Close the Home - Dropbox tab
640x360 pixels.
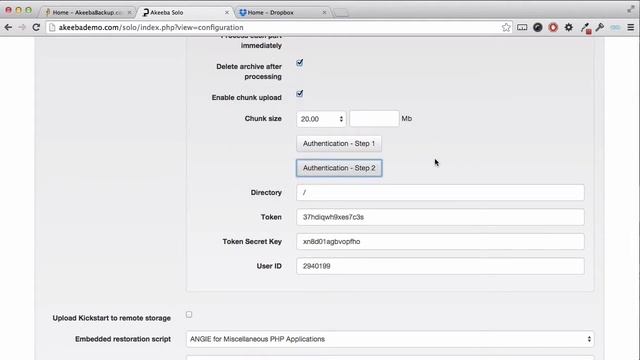[324, 13]
